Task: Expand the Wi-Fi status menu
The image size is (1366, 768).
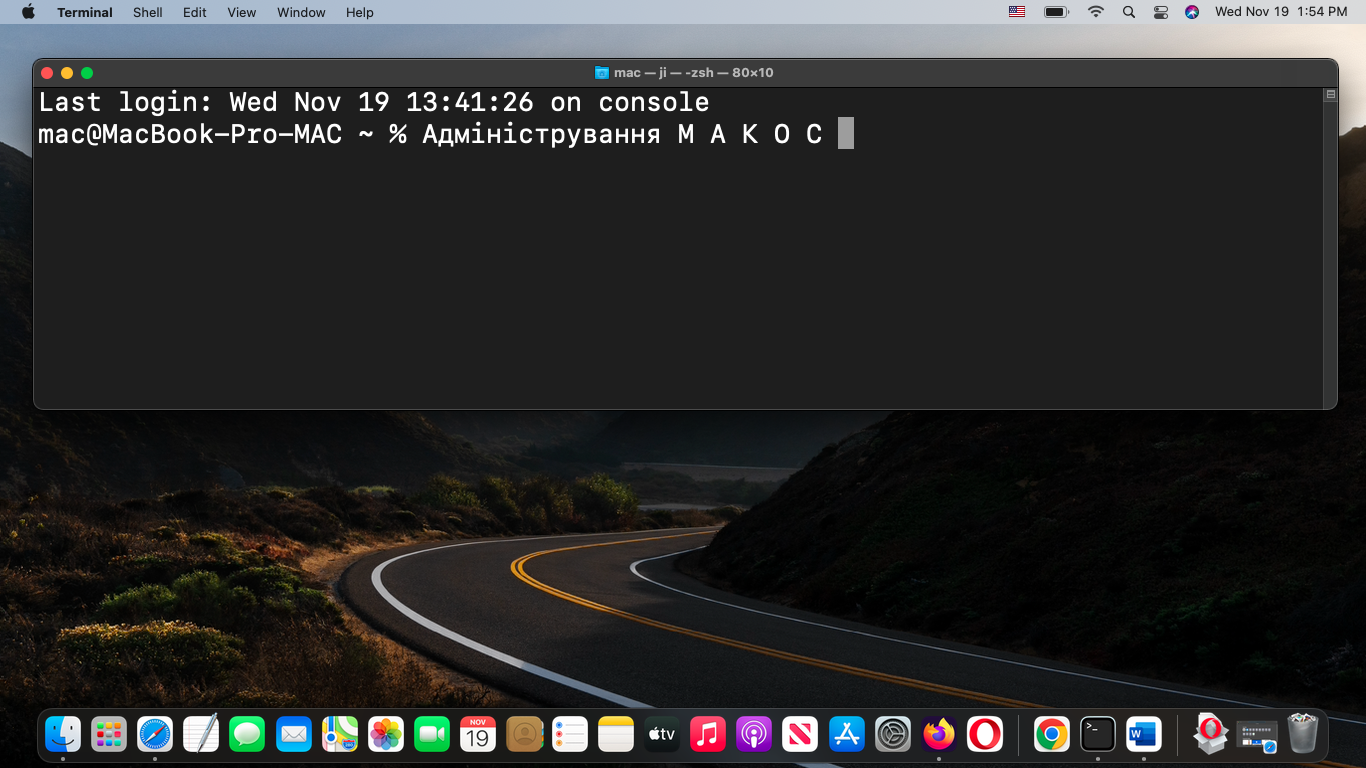Action: click(x=1096, y=12)
